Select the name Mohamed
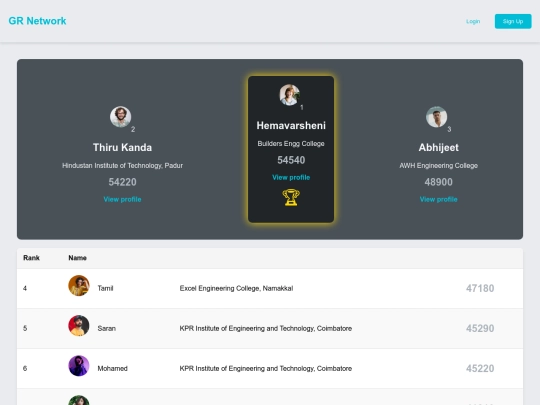 pos(113,368)
